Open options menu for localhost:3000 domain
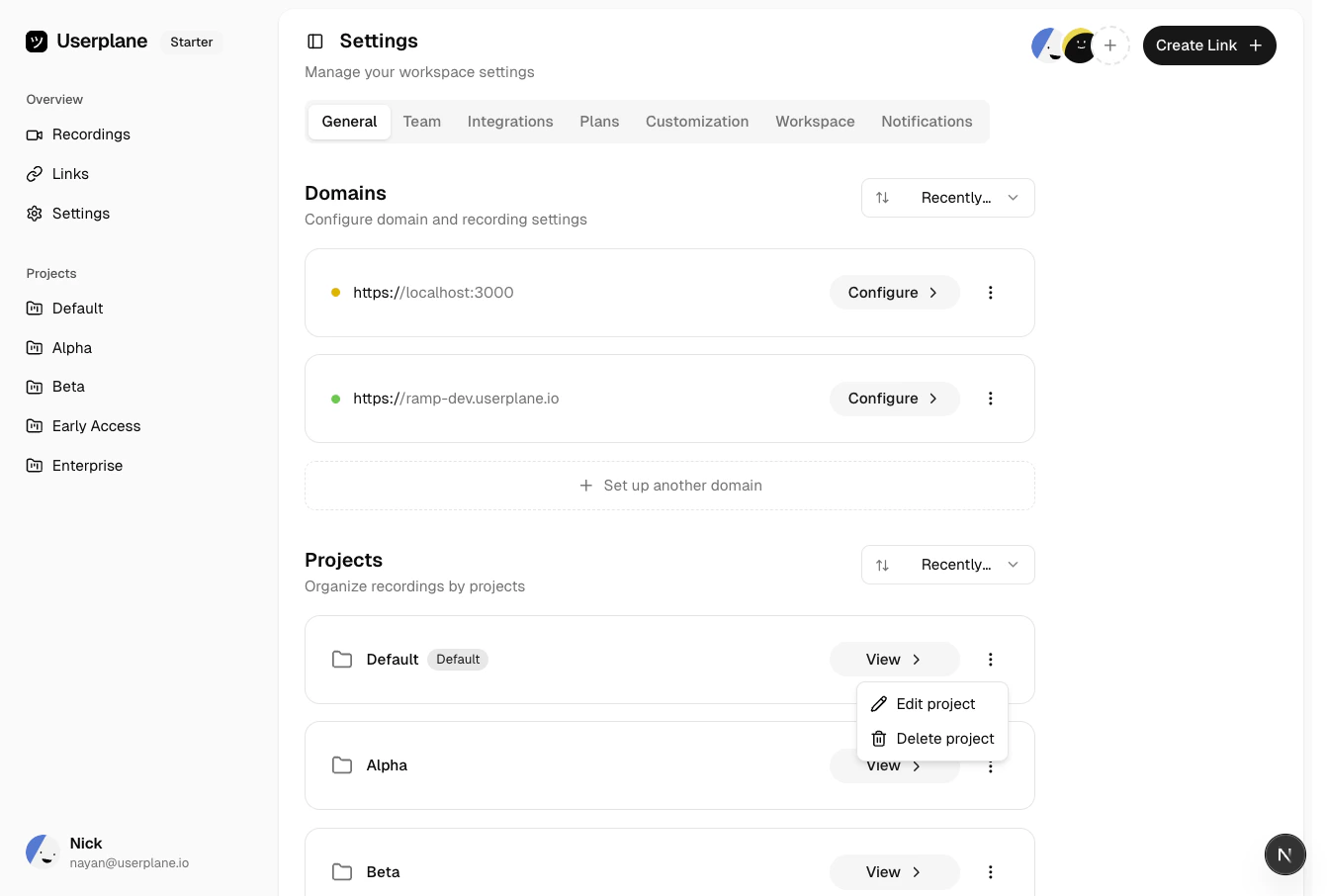1327x896 pixels. (990, 293)
